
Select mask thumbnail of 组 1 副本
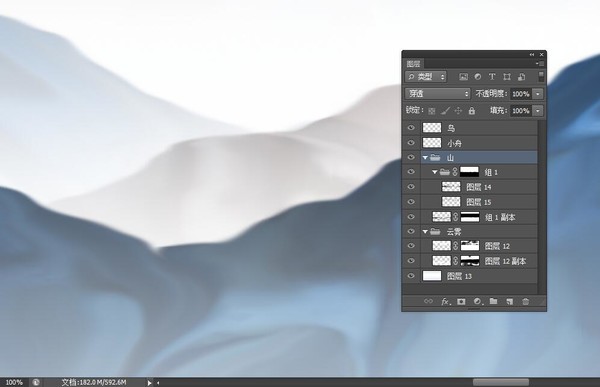click(x=470, y=217)
